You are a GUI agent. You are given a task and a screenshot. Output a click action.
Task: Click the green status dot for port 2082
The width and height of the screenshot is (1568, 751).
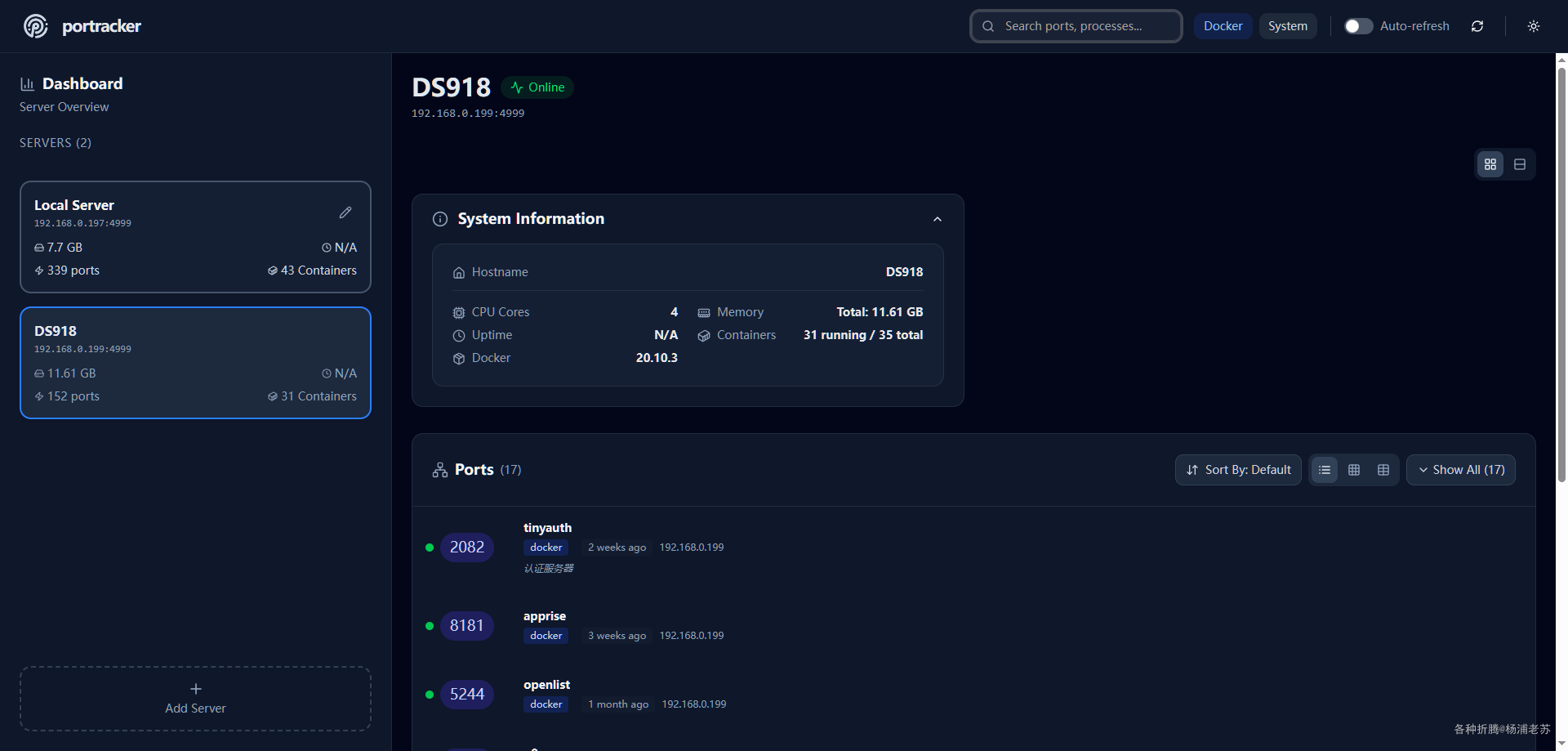pyautogui.click(x=430, y=548)
